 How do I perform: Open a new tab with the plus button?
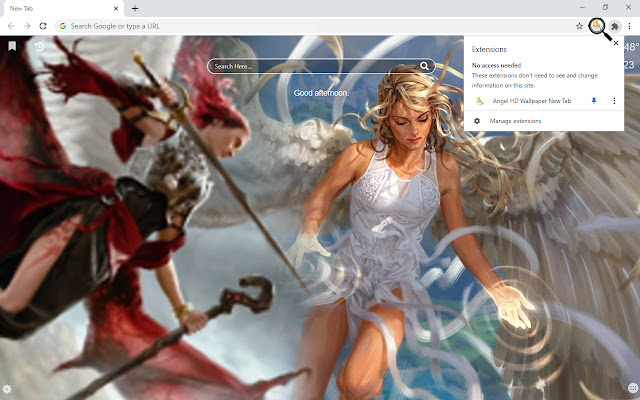135,8
